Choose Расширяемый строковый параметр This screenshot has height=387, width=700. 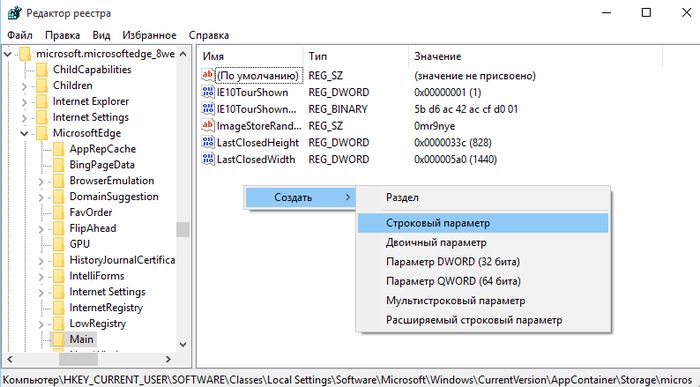point(483,320)
